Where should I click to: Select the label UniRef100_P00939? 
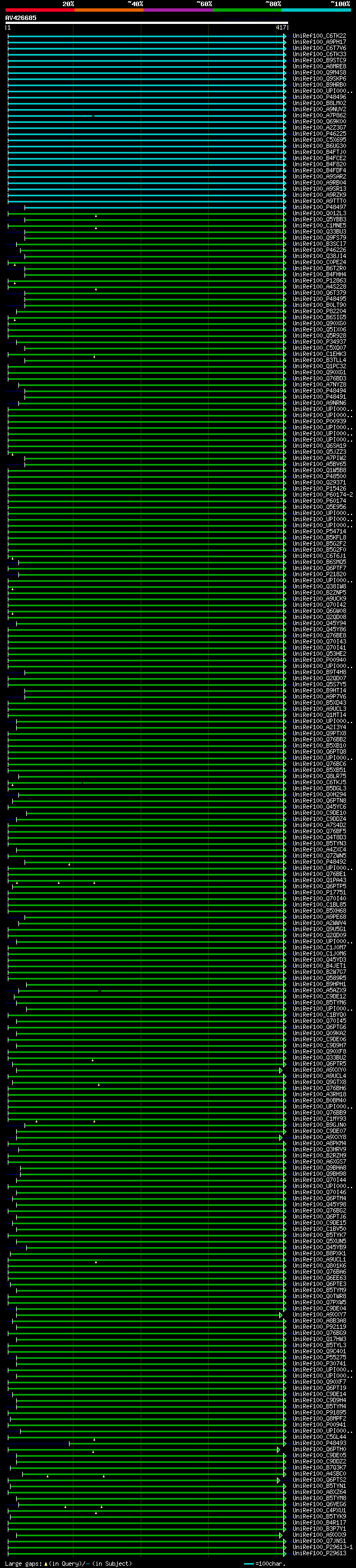click(x=319, y=421)
